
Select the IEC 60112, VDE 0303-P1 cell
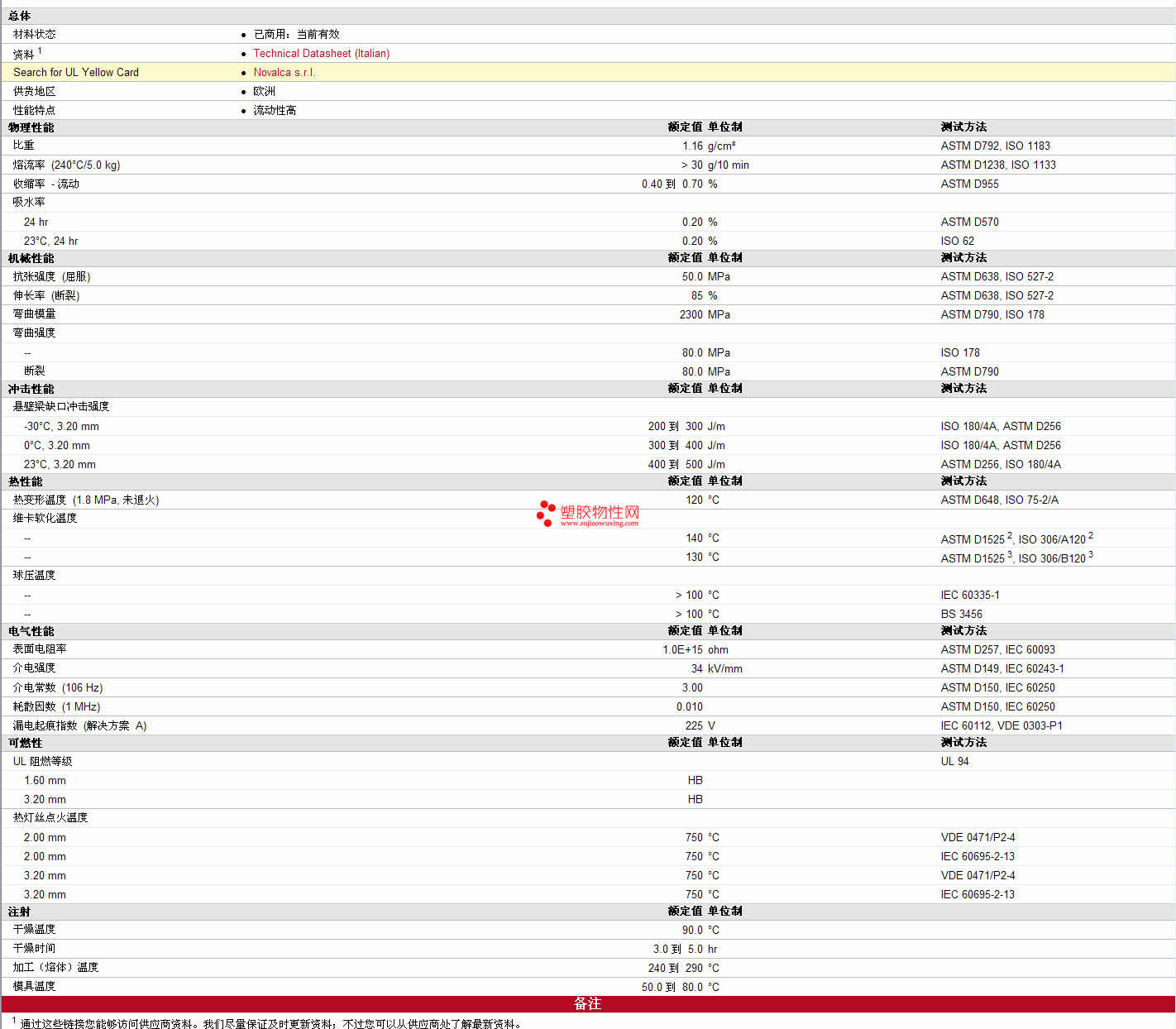click(x=1002, y=726)
